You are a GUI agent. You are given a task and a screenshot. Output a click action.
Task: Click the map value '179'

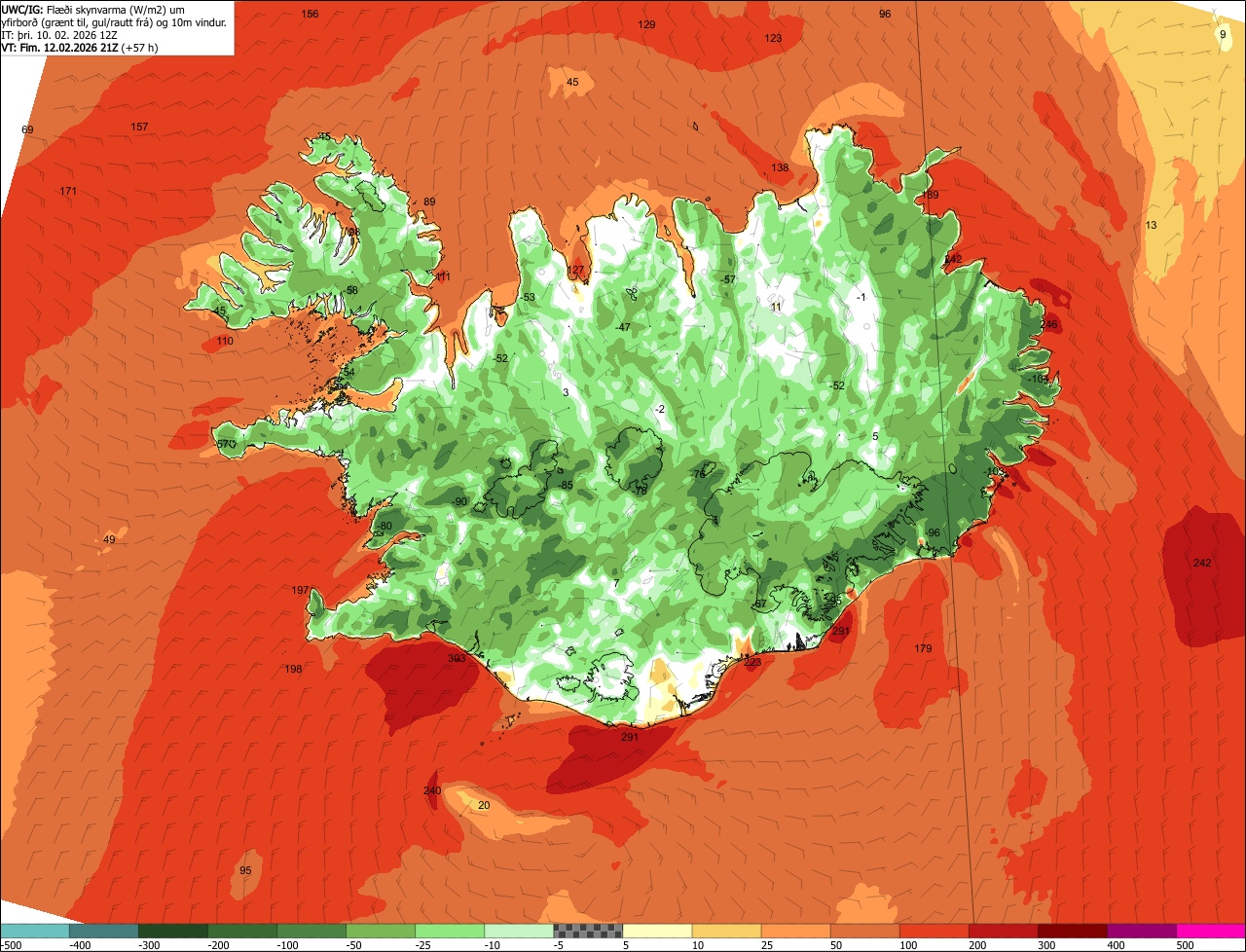tap(923, 648)
